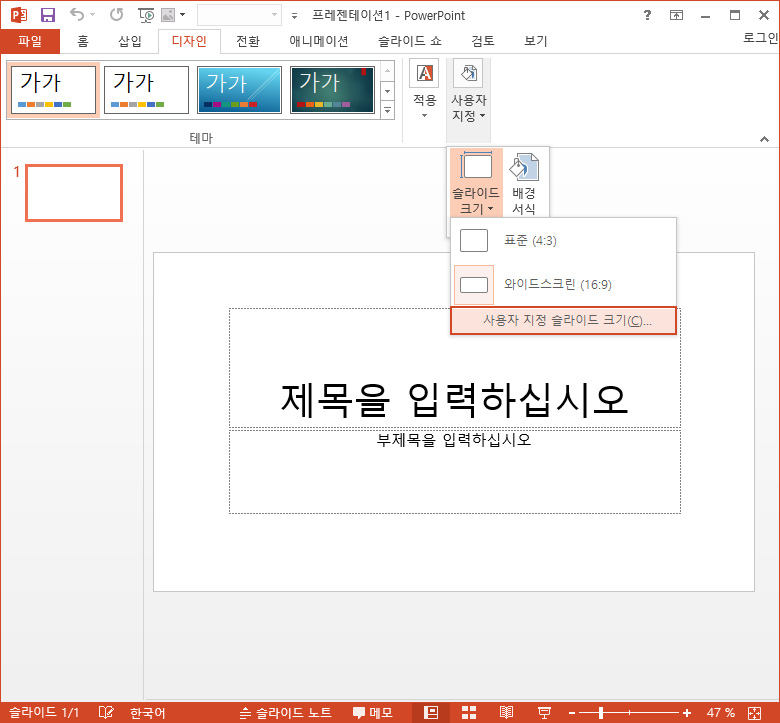780x723 pixels.
Task: Click the 47 % zoom level
Action: click(x=720, y=713)
